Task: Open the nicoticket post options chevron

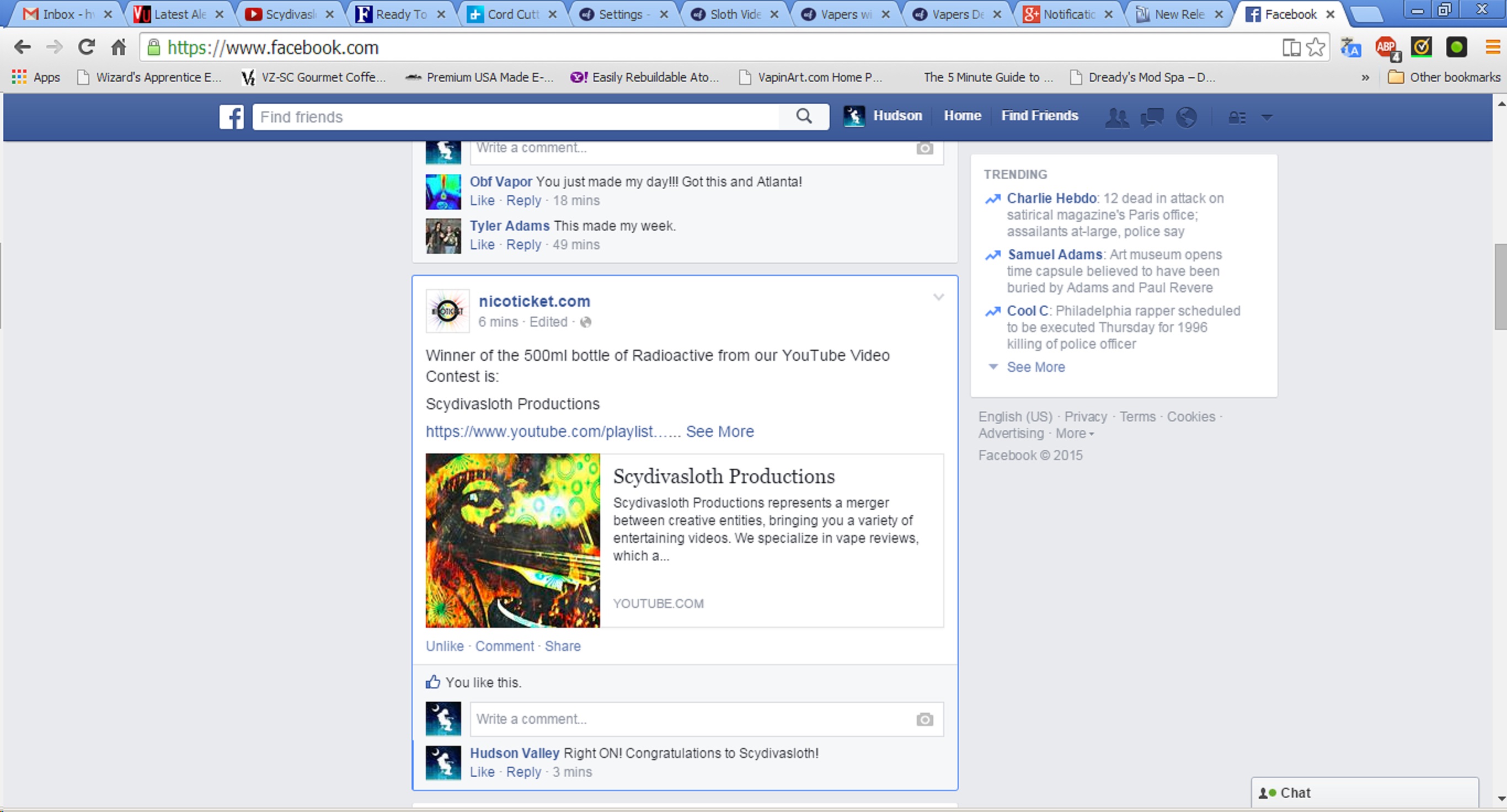Action: (x=938, y=298)
